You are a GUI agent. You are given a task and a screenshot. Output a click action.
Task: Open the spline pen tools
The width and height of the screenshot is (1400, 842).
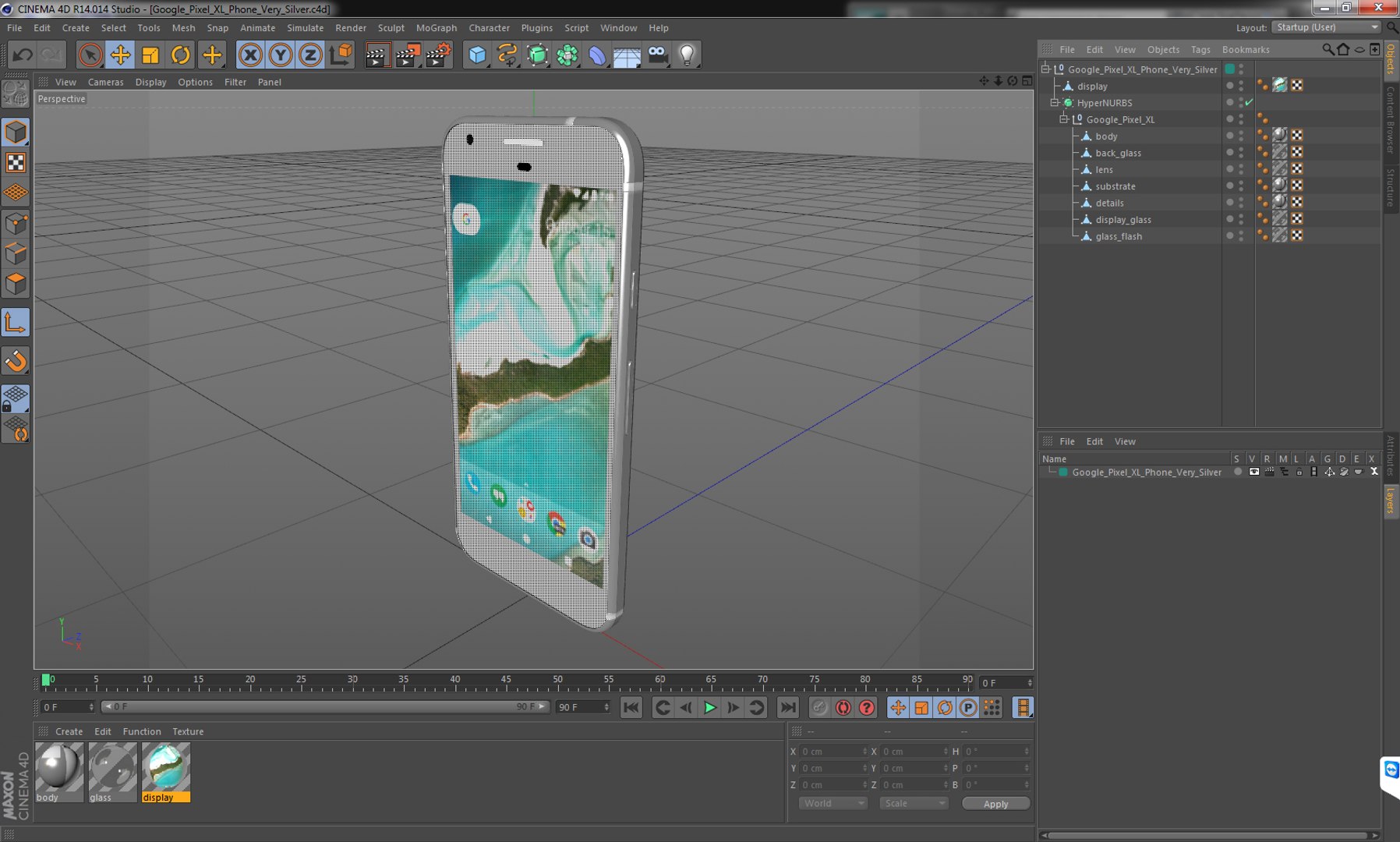[507, 55]
